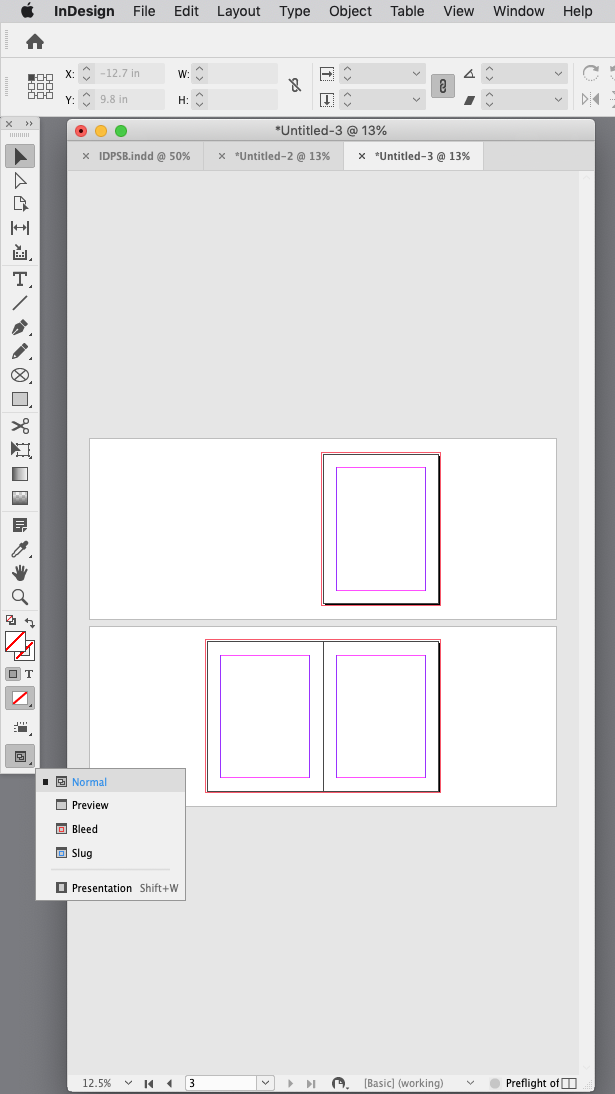615x1094 pixels.
Task: Click the flip horizontal icon
Action: pos(591,99)
